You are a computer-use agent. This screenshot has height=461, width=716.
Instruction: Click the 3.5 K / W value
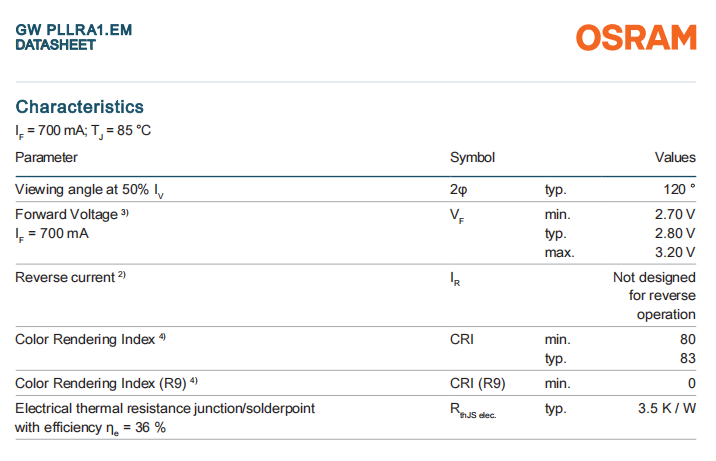pyautogui.click(x=668, y=409)
